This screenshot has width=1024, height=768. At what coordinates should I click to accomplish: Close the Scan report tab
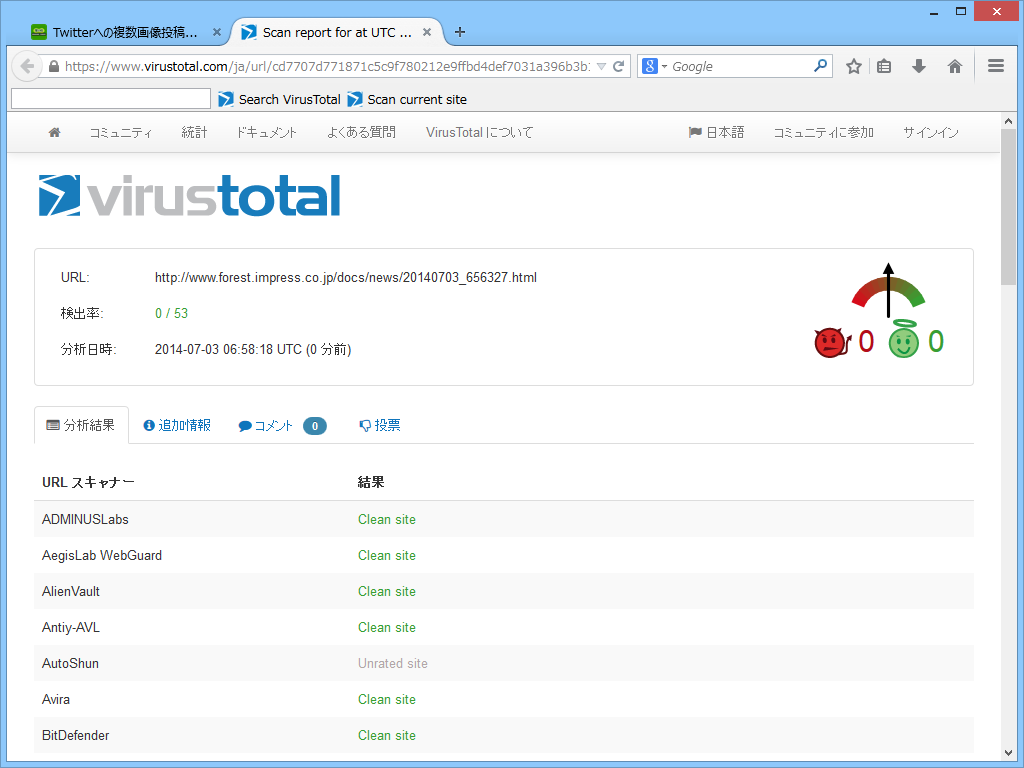coord(426,32)
